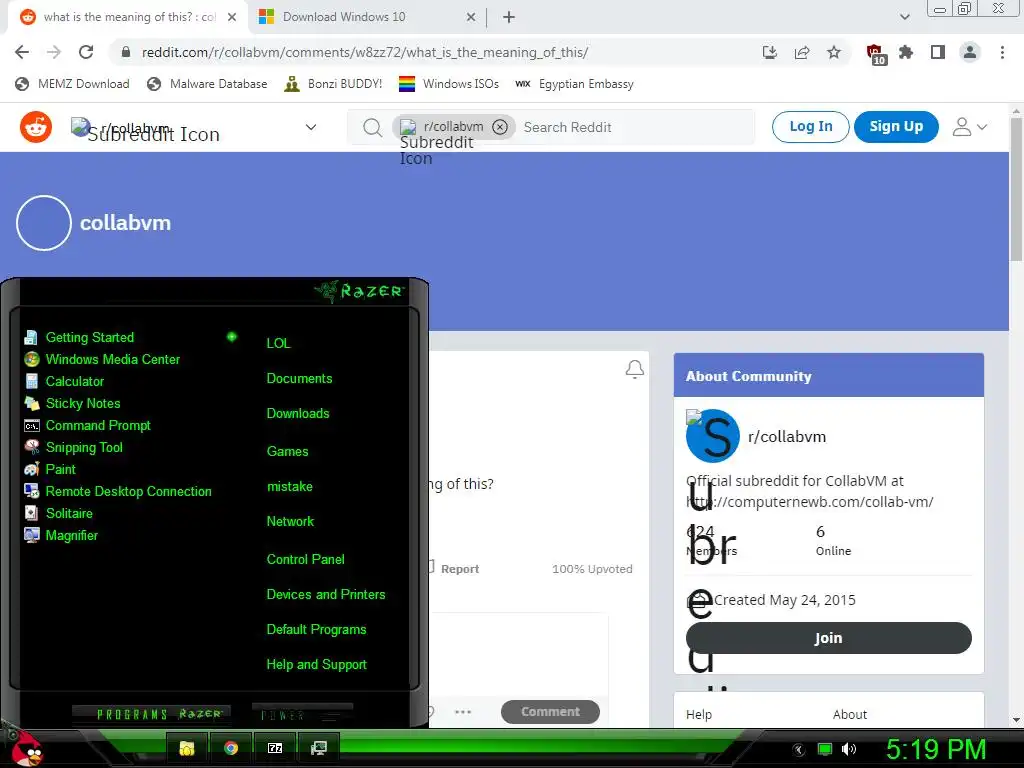Go back using the browser back arrow
Viewport: 1024px width, 768px height.
(22, 52)
